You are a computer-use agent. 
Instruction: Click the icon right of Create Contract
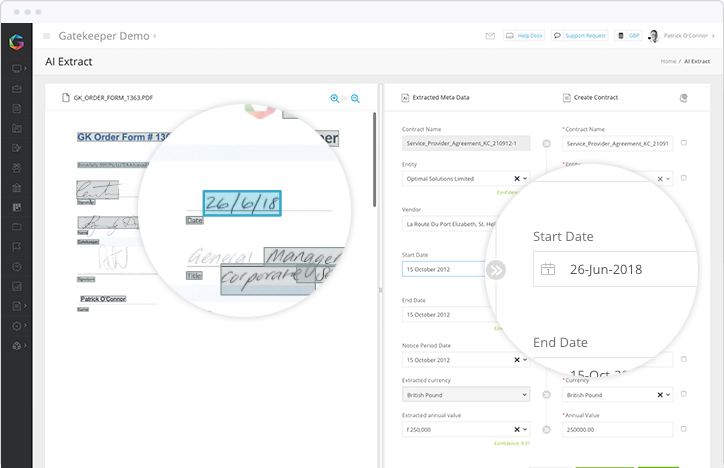683,98
